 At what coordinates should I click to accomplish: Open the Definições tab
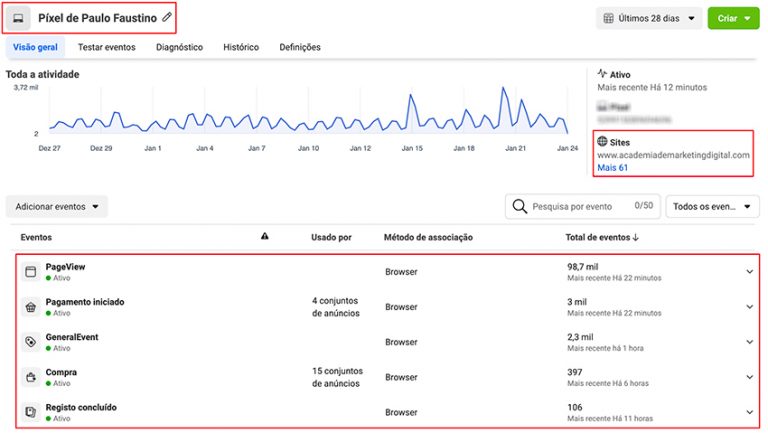(x=300, y=48)
